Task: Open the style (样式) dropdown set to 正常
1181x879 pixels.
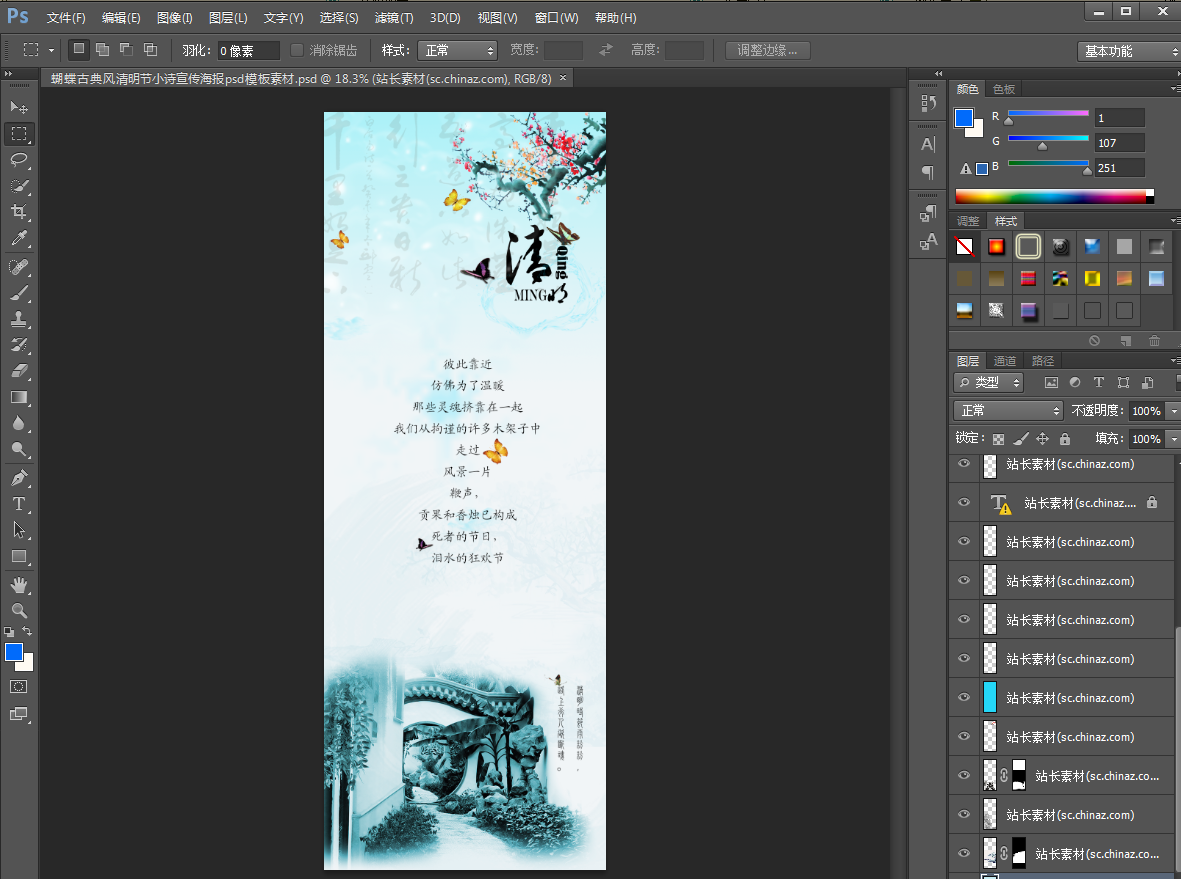Action: (x=457, y=50)
